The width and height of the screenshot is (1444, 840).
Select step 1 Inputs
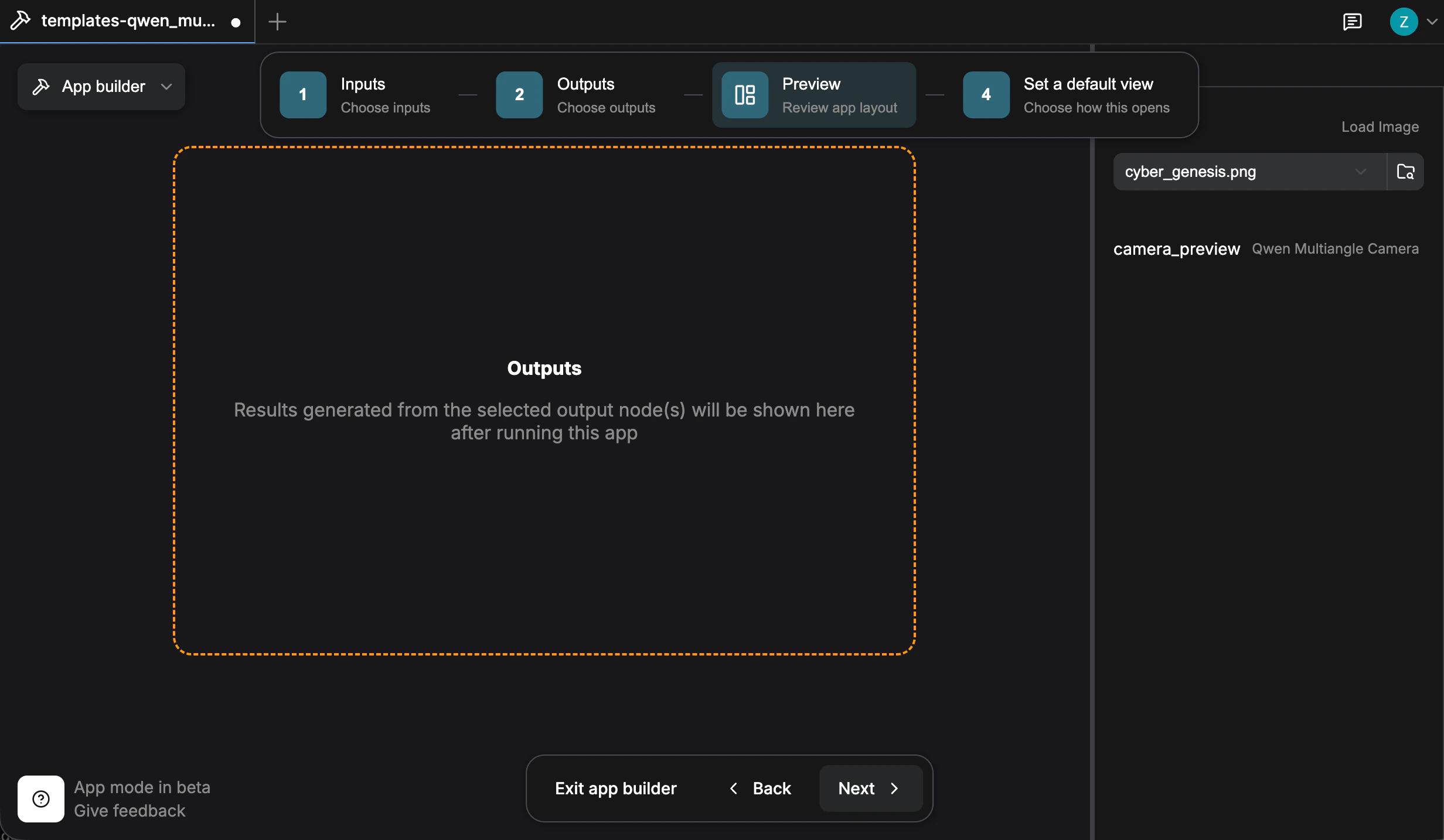[x=302, y=95]
